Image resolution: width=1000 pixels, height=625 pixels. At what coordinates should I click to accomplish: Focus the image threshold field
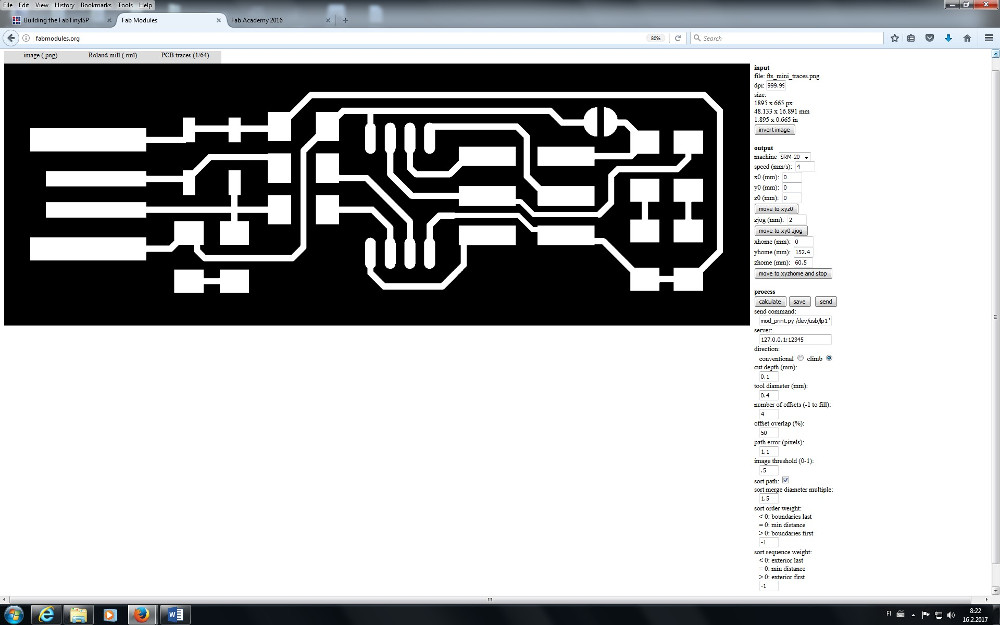point(768,470)
